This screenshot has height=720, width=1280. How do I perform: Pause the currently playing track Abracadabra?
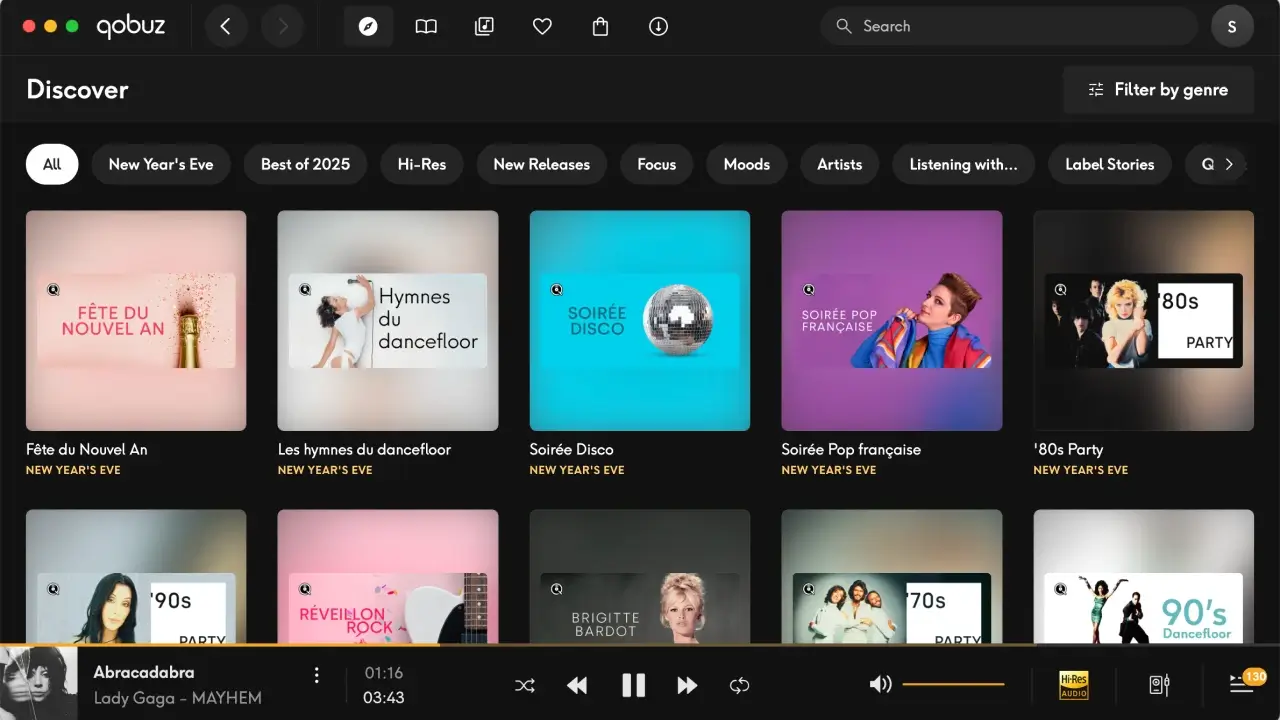tap(633, 685)
